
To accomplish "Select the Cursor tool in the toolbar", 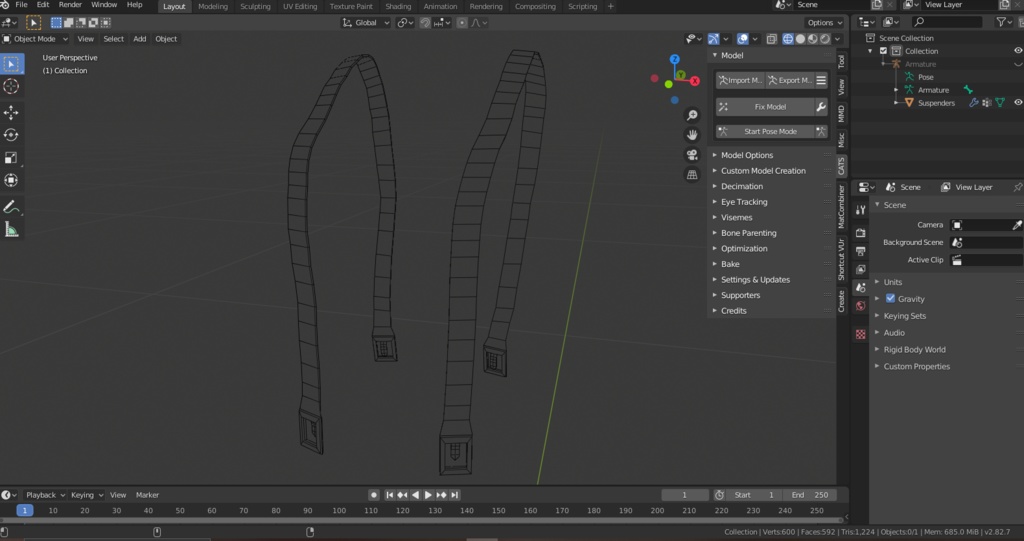I will pos(12,87).
